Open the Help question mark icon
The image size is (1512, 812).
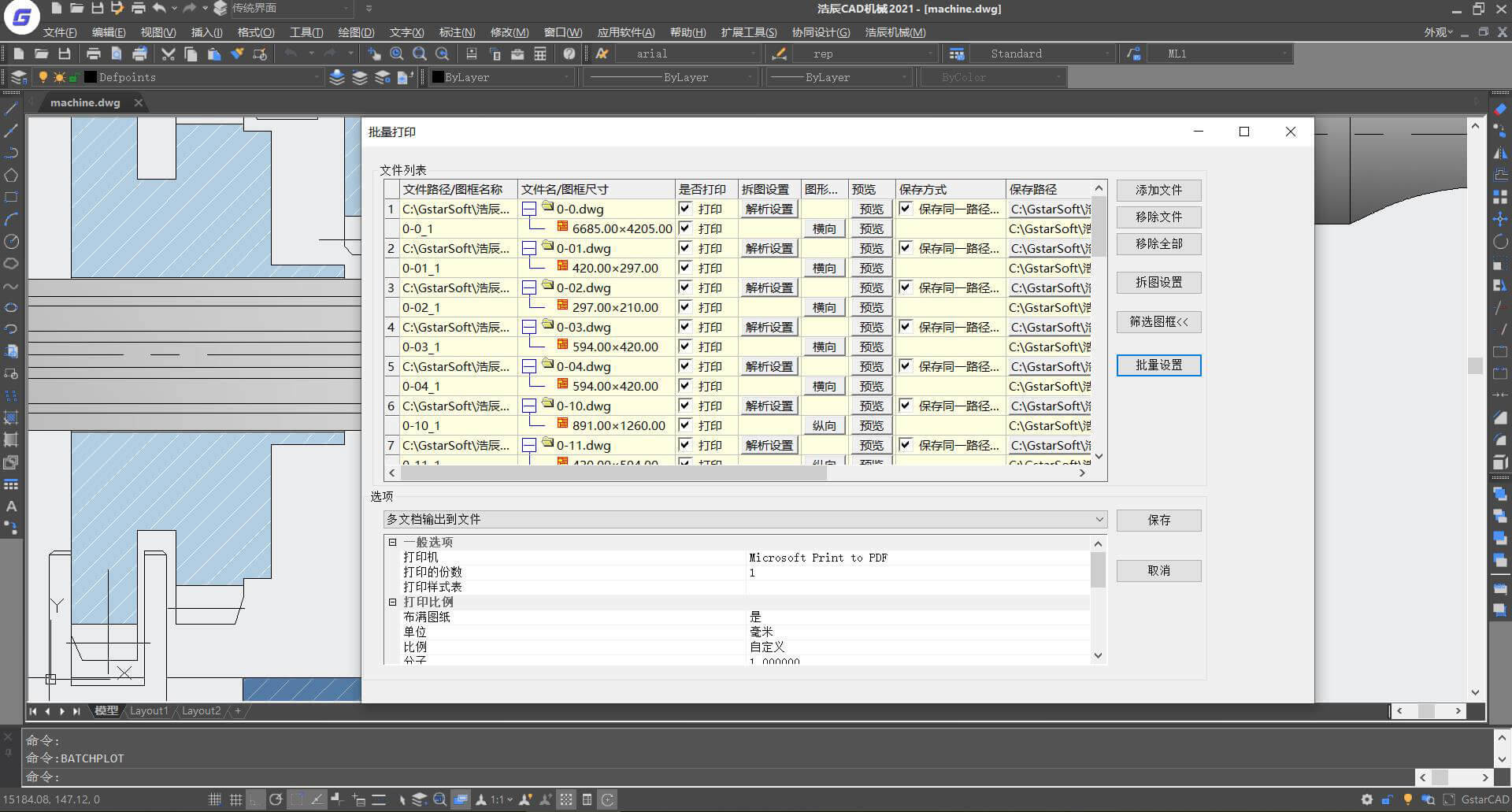tap(569, 54)
